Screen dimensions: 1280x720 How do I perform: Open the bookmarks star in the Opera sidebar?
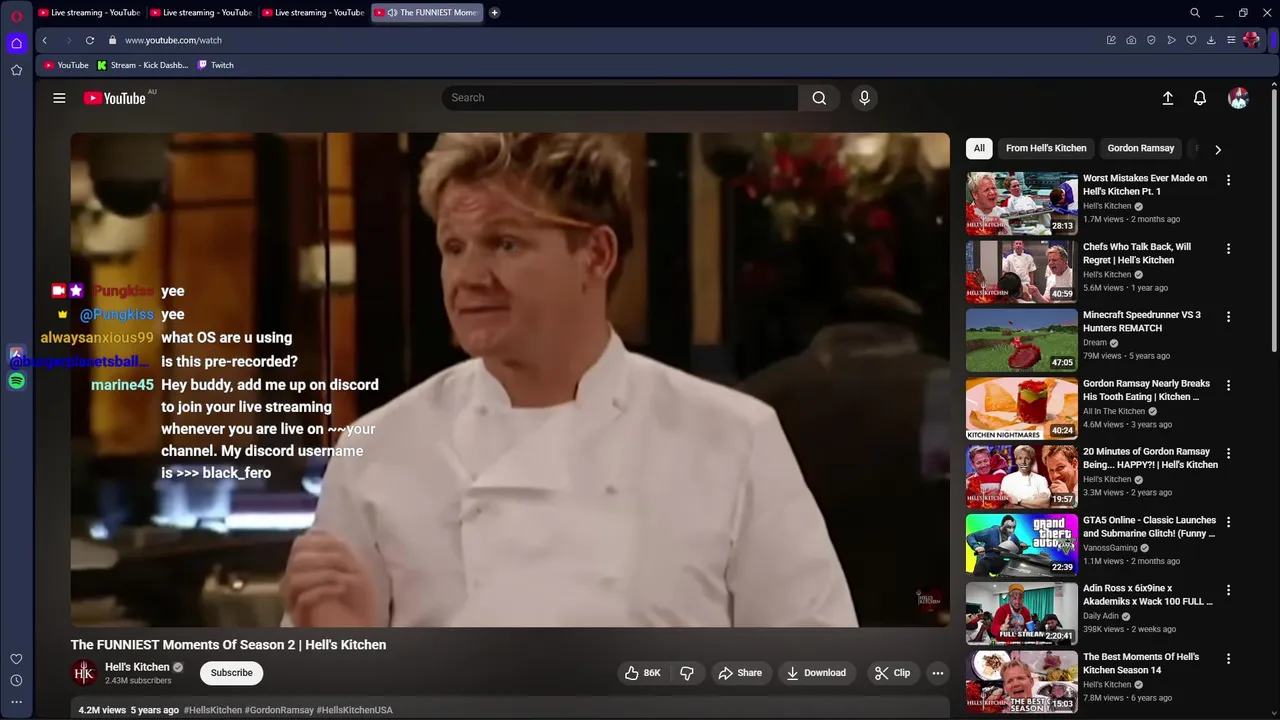[16, 70]
